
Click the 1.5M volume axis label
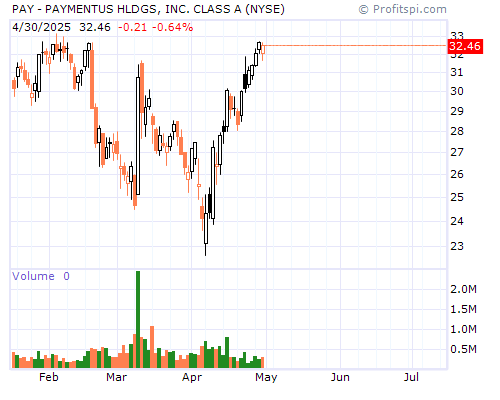tap(464, 309)
